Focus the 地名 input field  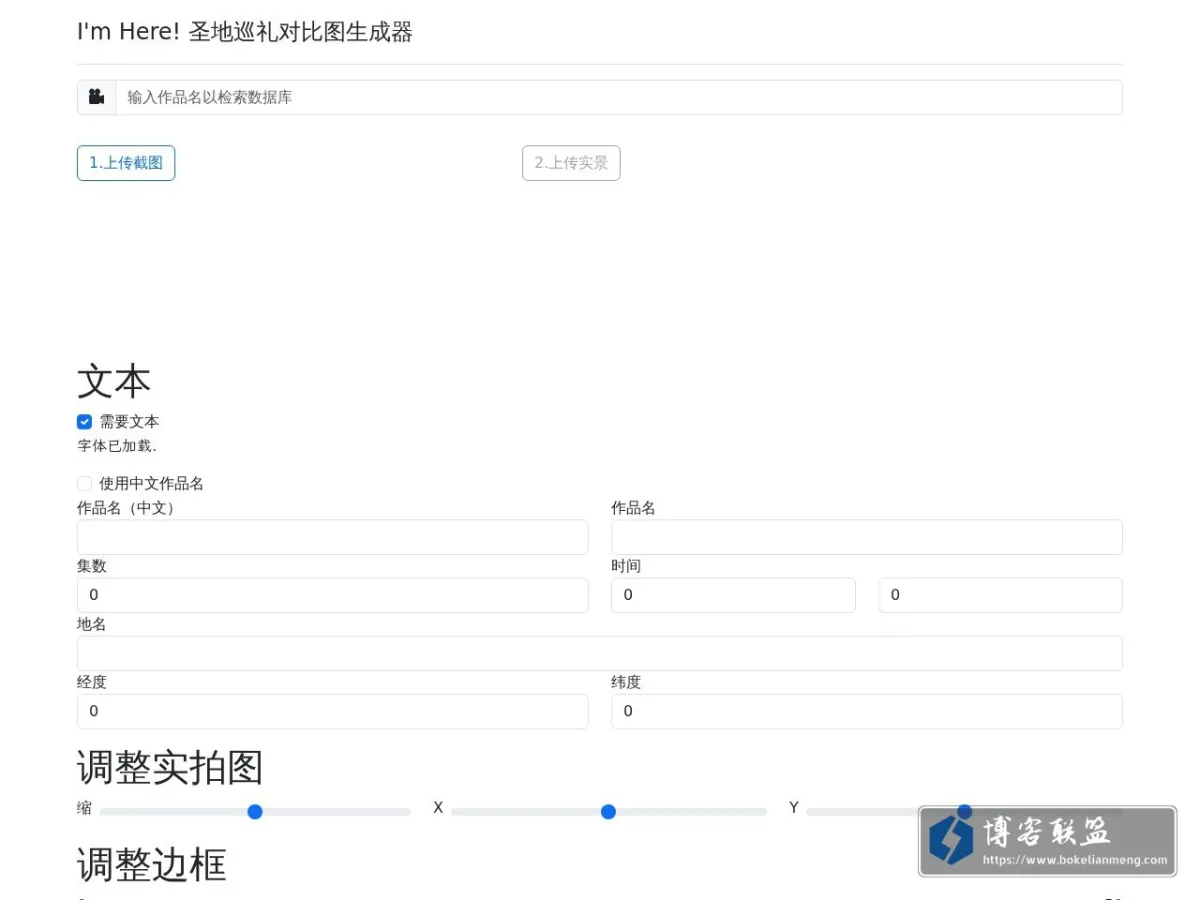point(600,653)
